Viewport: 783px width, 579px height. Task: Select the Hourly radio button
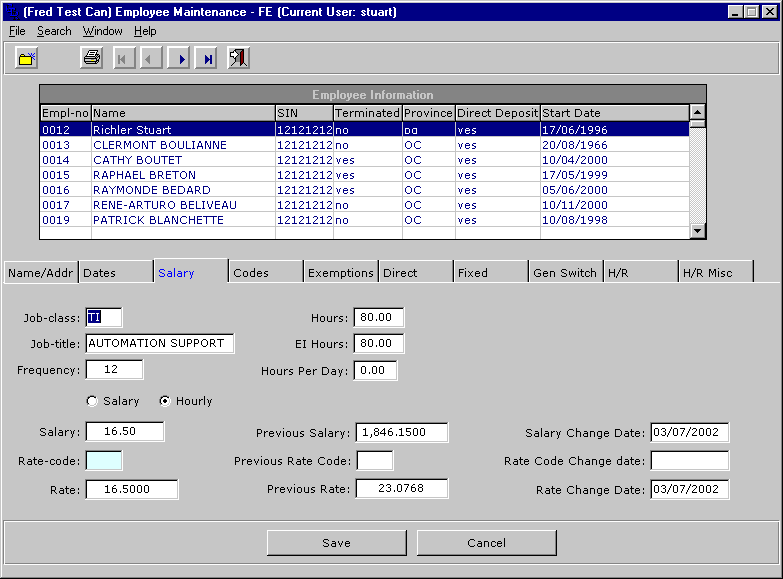click(165, 401)
